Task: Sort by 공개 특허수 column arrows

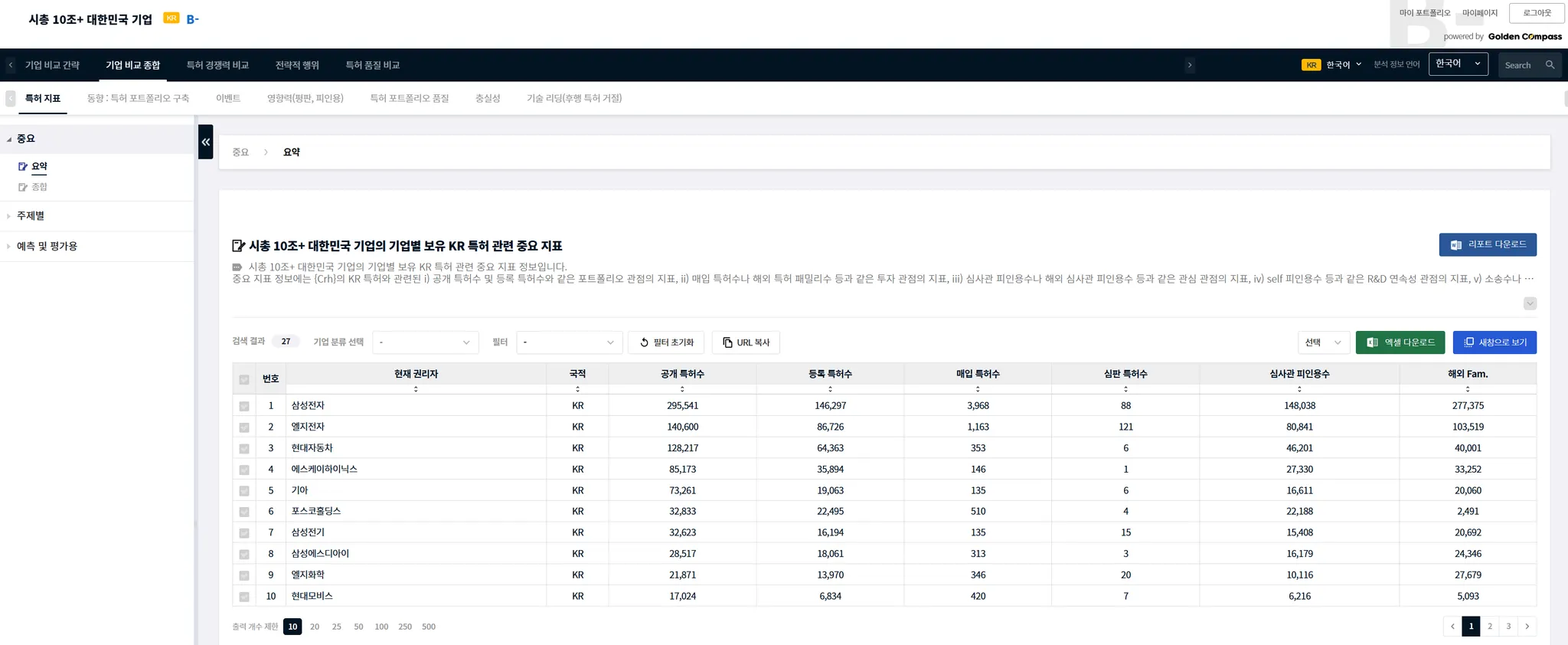Action: [682, 389]
